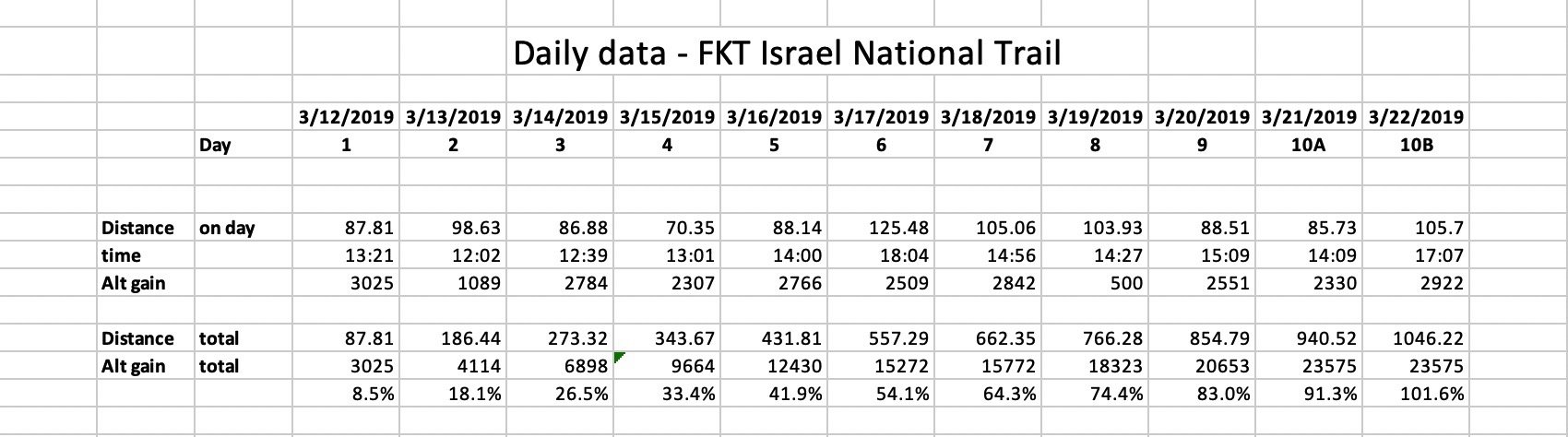1568x437 pixels.
Task: Select the title 'Daily data - FKT Israel National Trail'
Action: coord(786,53)
